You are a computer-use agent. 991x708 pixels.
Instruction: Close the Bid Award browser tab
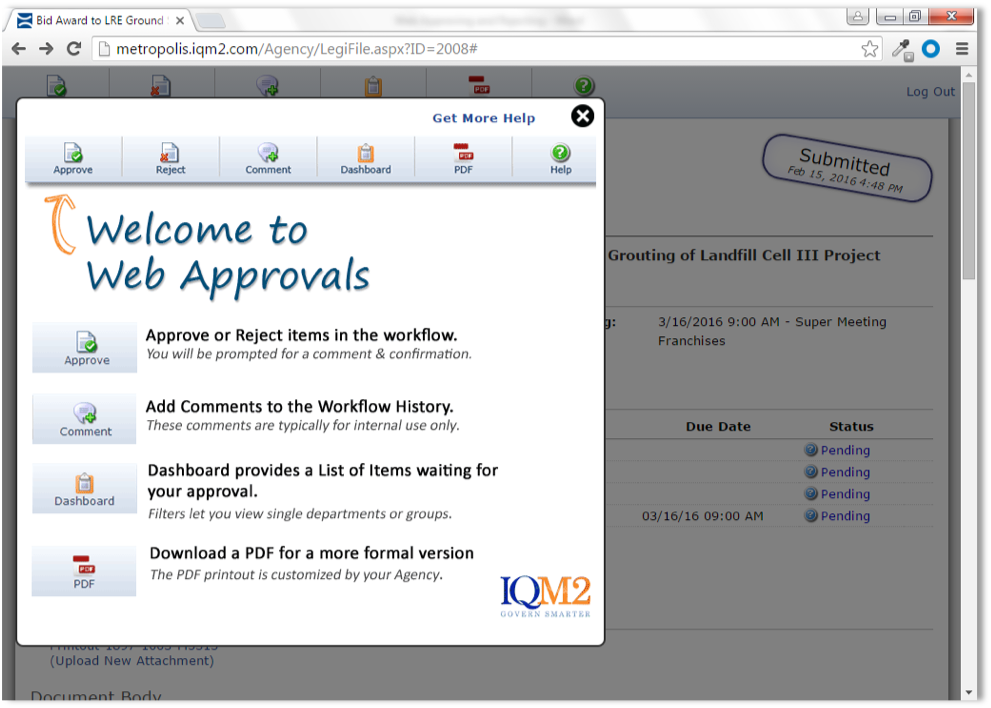click(180, 21)
